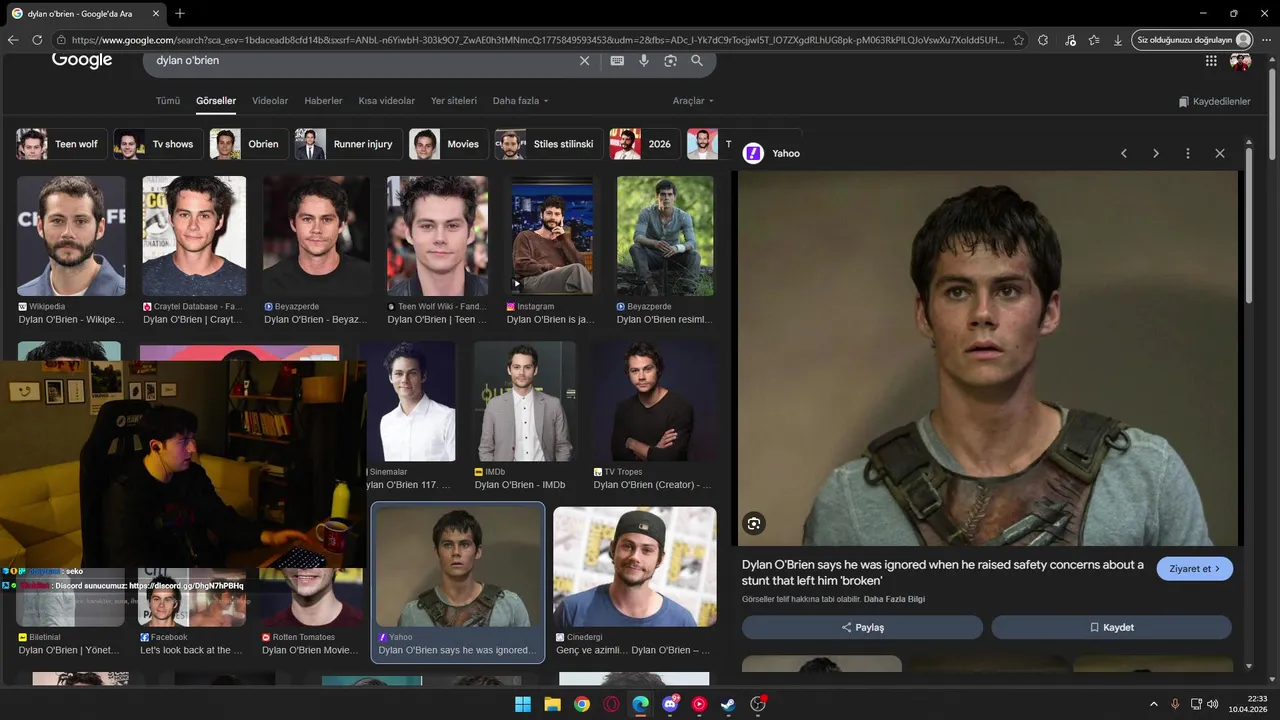The width and height of the screenshot is (1280, 720).
Task: Go to the Google homepage logo
Action: point(82,60)
